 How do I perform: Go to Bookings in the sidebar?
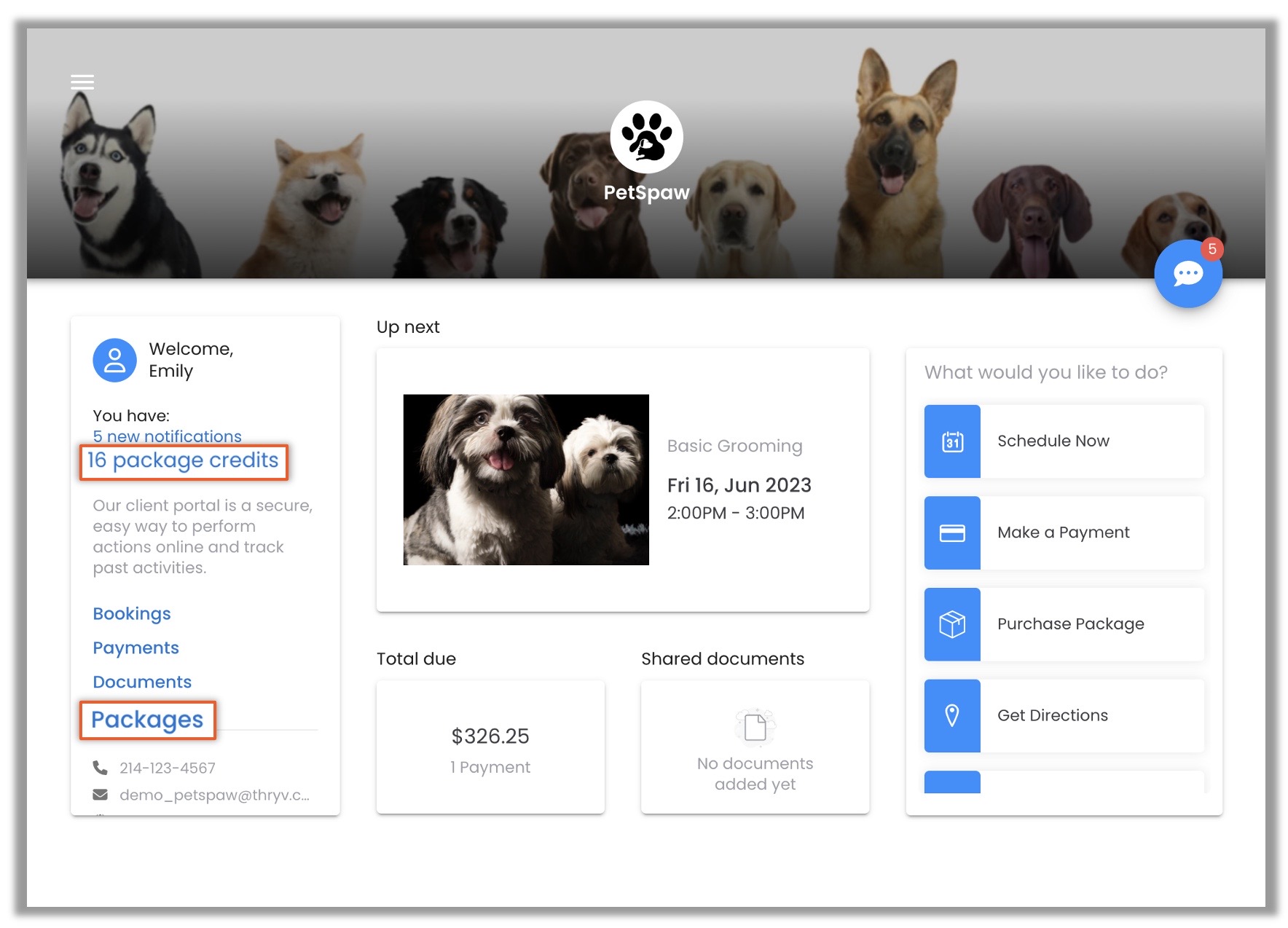coord(132,614)
